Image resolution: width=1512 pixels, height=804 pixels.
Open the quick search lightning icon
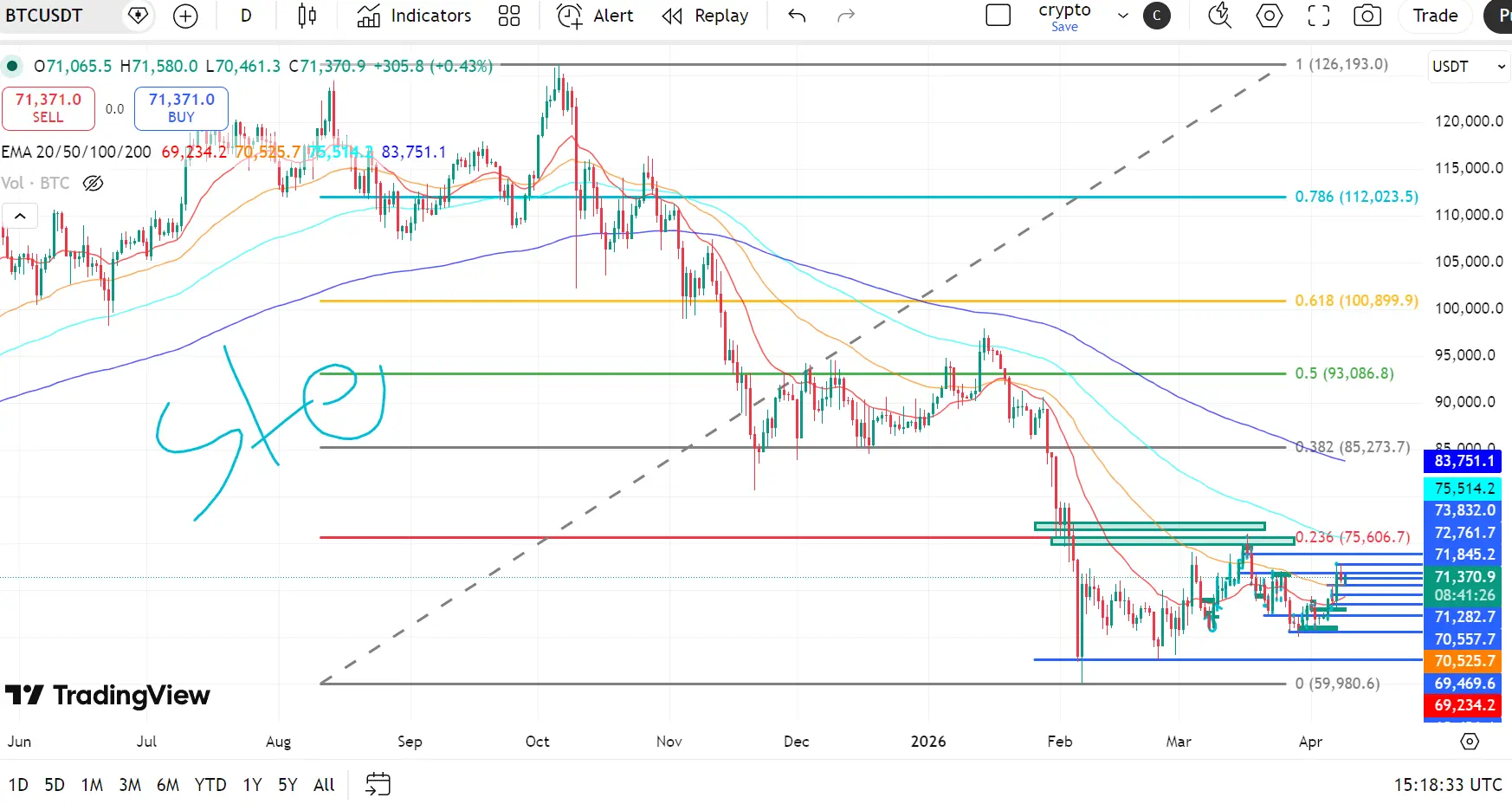pyautogui.click(x=1219, y=16)
